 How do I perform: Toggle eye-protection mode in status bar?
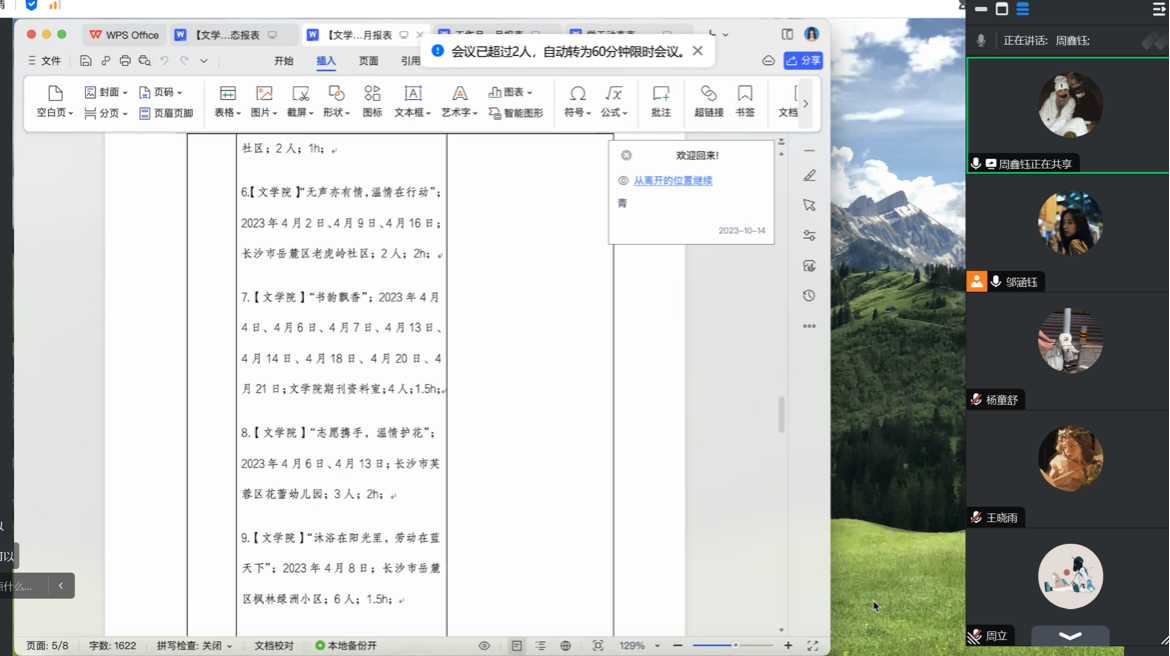[484, 646]
